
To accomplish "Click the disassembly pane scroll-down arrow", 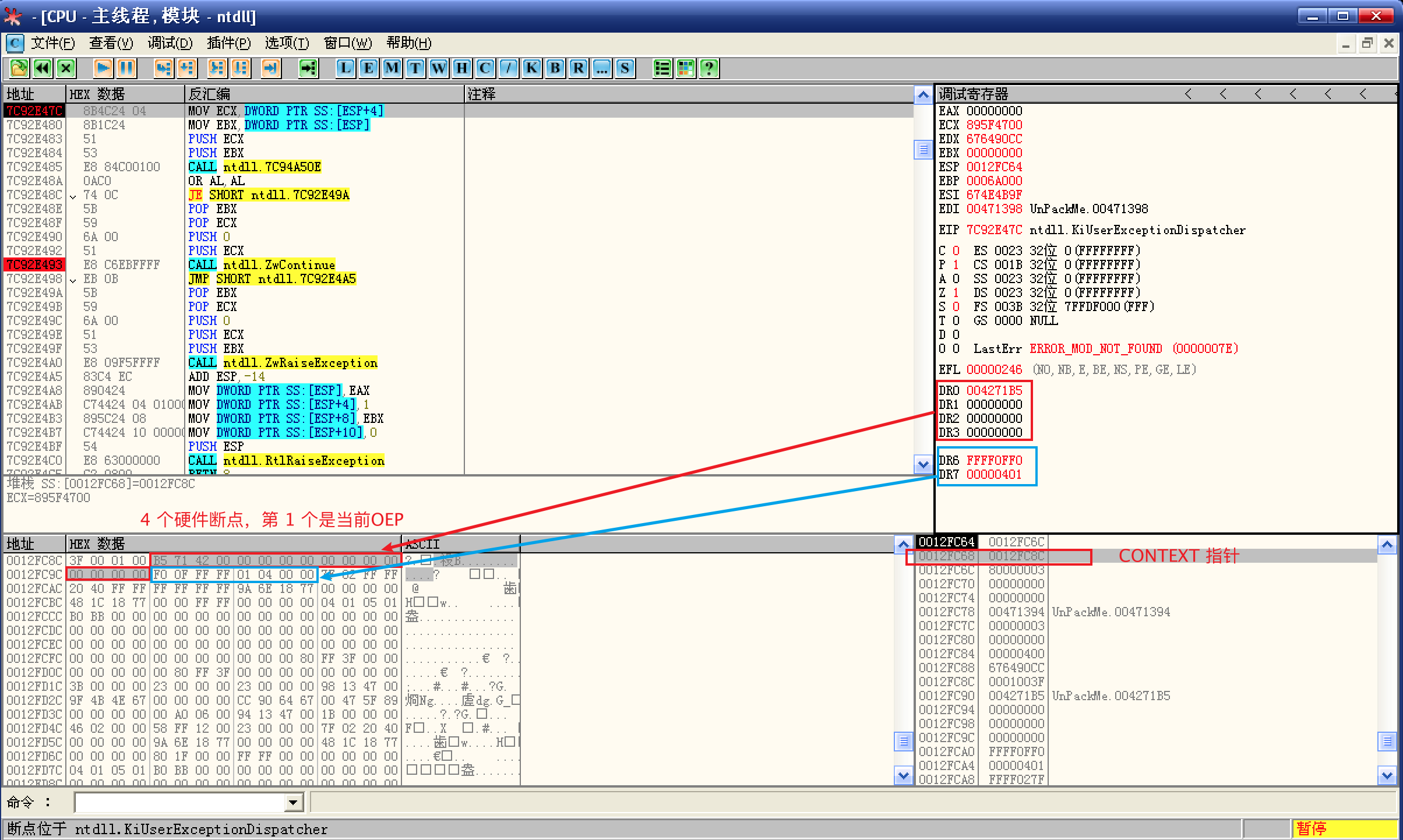I will [923, 464].
